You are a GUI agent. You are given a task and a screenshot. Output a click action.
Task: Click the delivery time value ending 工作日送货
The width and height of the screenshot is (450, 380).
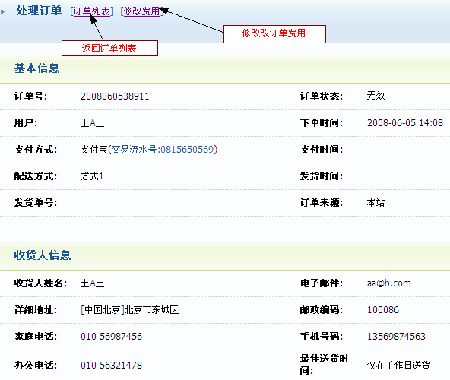point(398,365)
